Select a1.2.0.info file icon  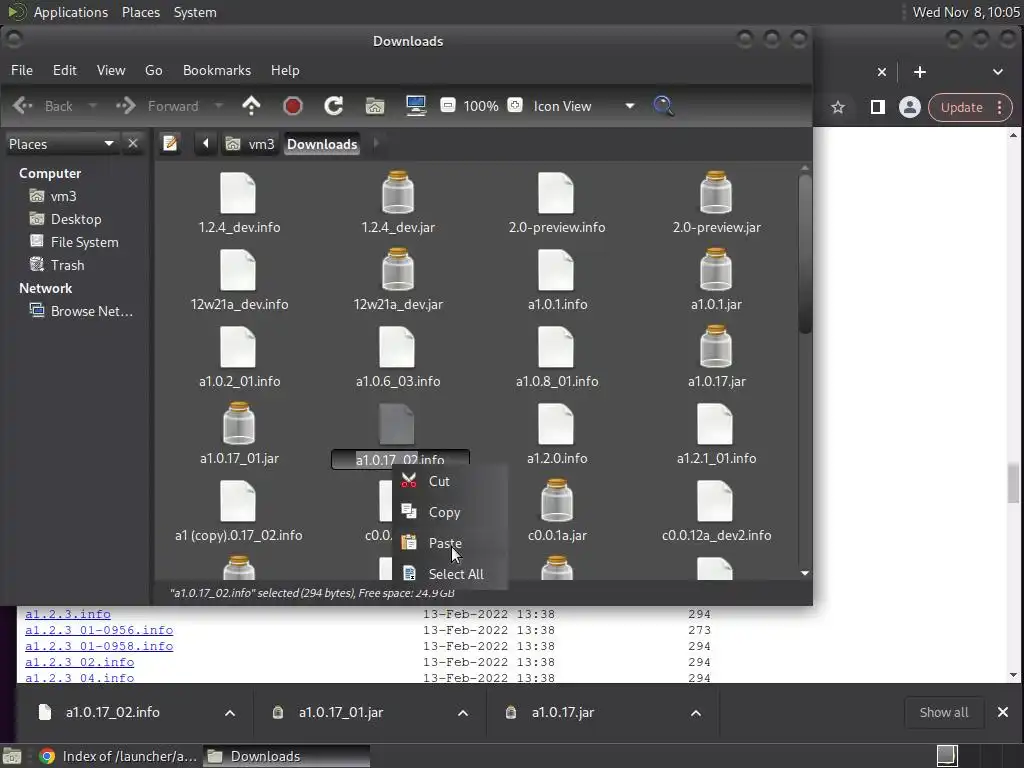pyautogui.click(x=556, y=423)
